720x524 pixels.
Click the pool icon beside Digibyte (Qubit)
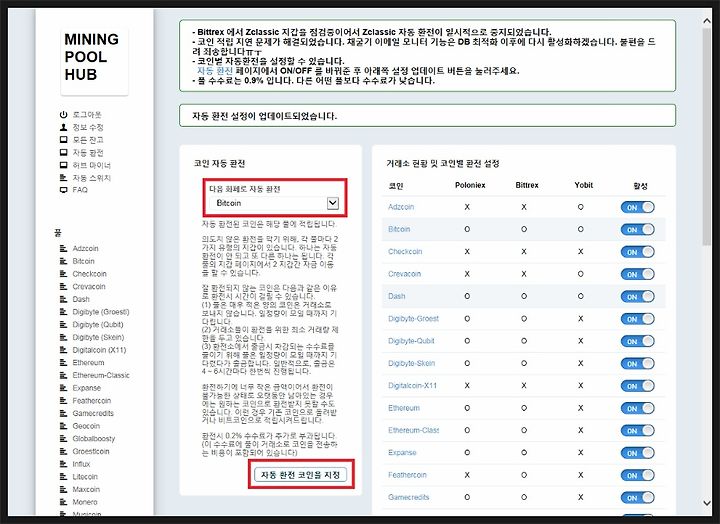63,325
